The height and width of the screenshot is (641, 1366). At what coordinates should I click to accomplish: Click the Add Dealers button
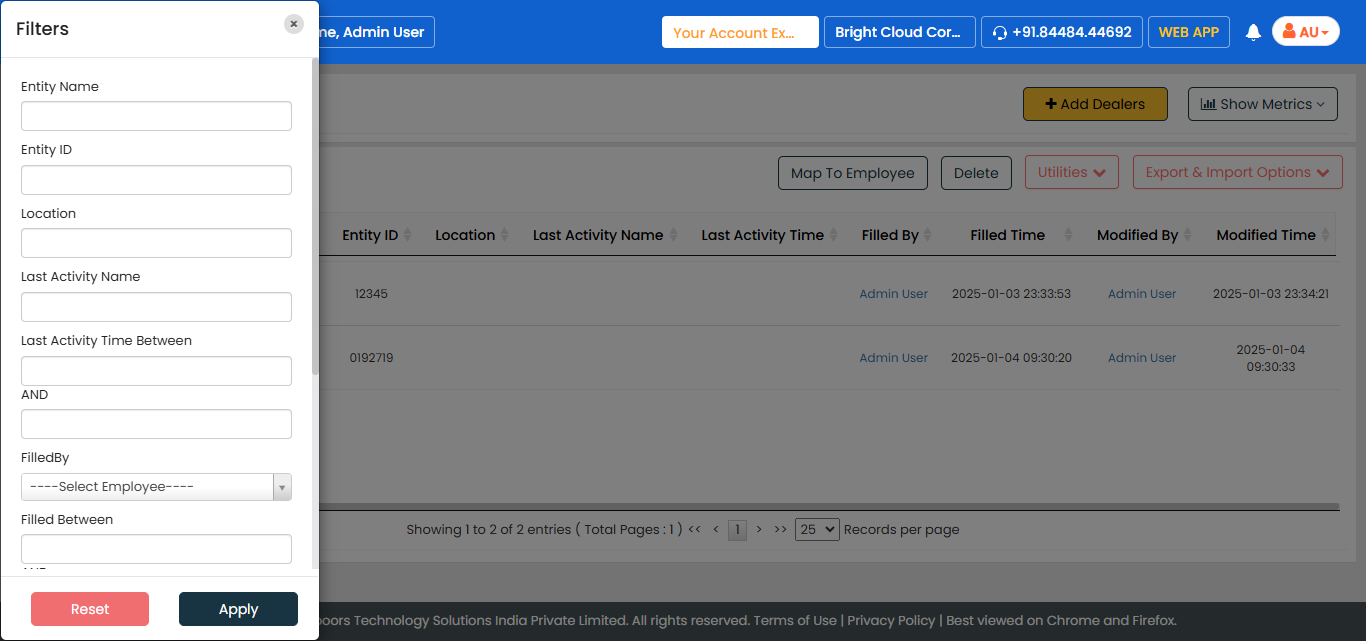1094,104
